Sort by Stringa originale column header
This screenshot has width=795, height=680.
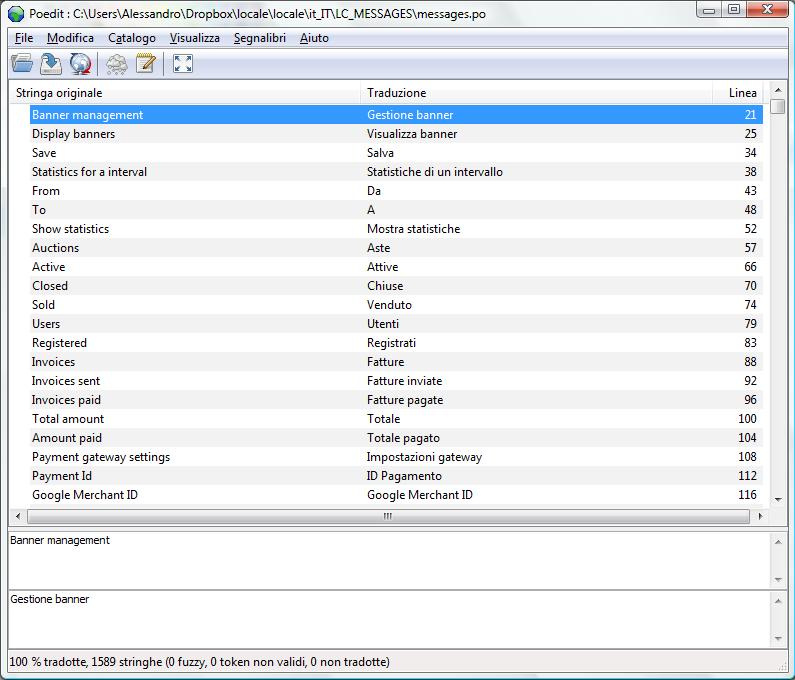click(x=185, y=93)
